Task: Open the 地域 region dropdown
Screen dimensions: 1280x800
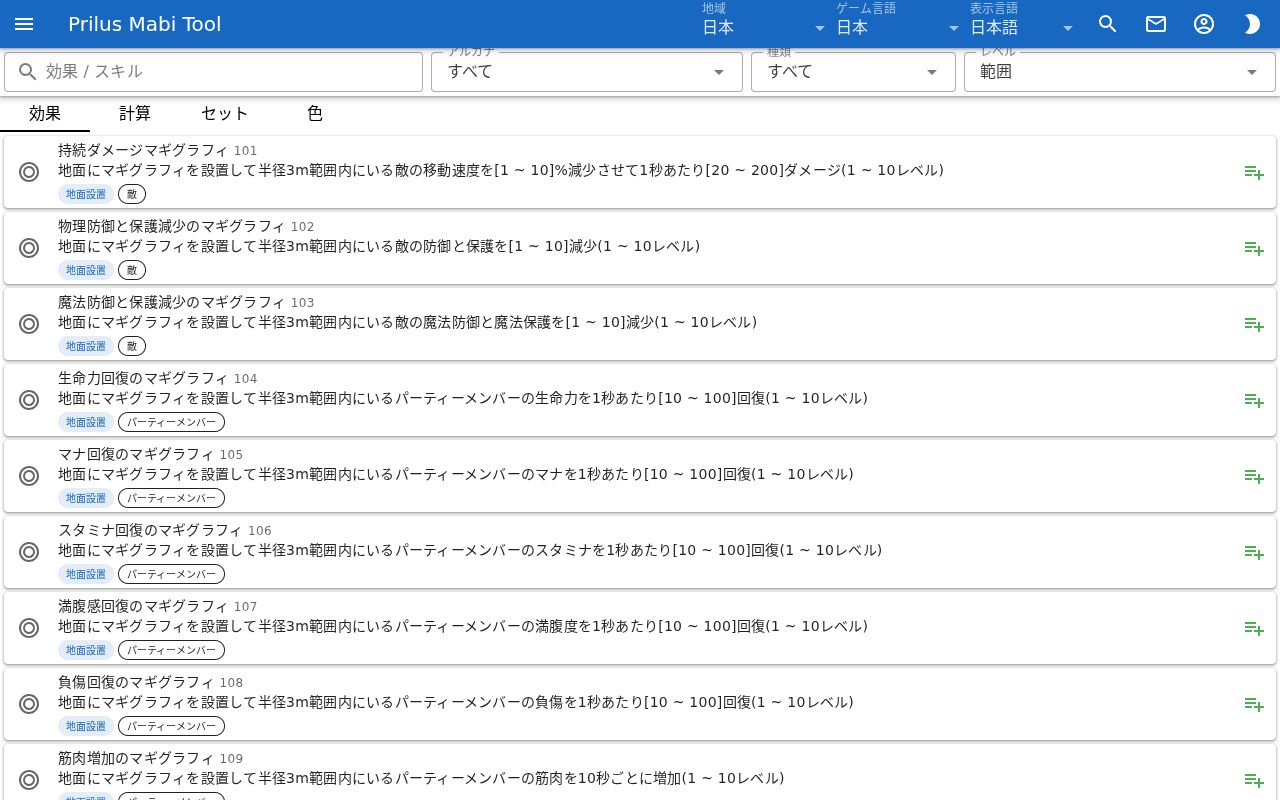Action: 764,24
